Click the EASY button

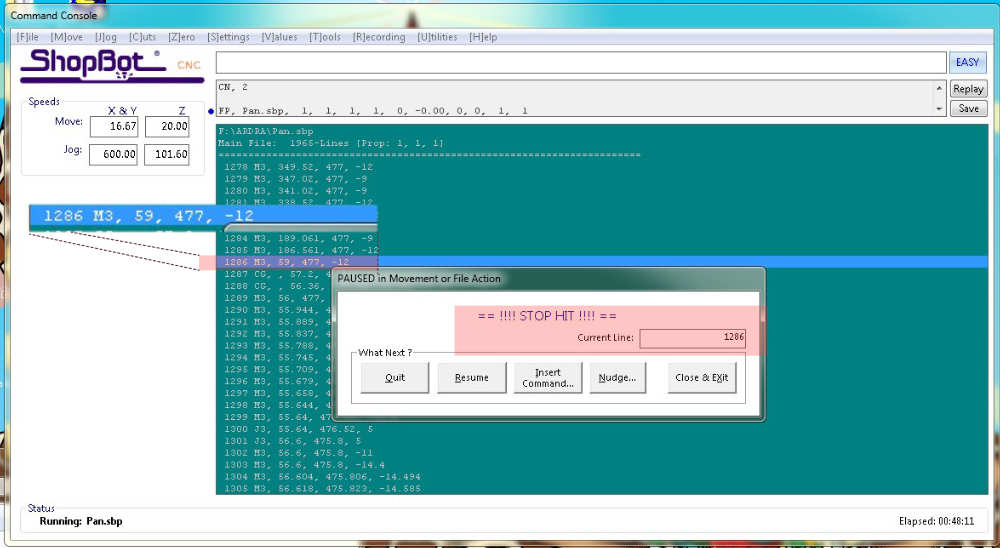click(x=967, y=63)
